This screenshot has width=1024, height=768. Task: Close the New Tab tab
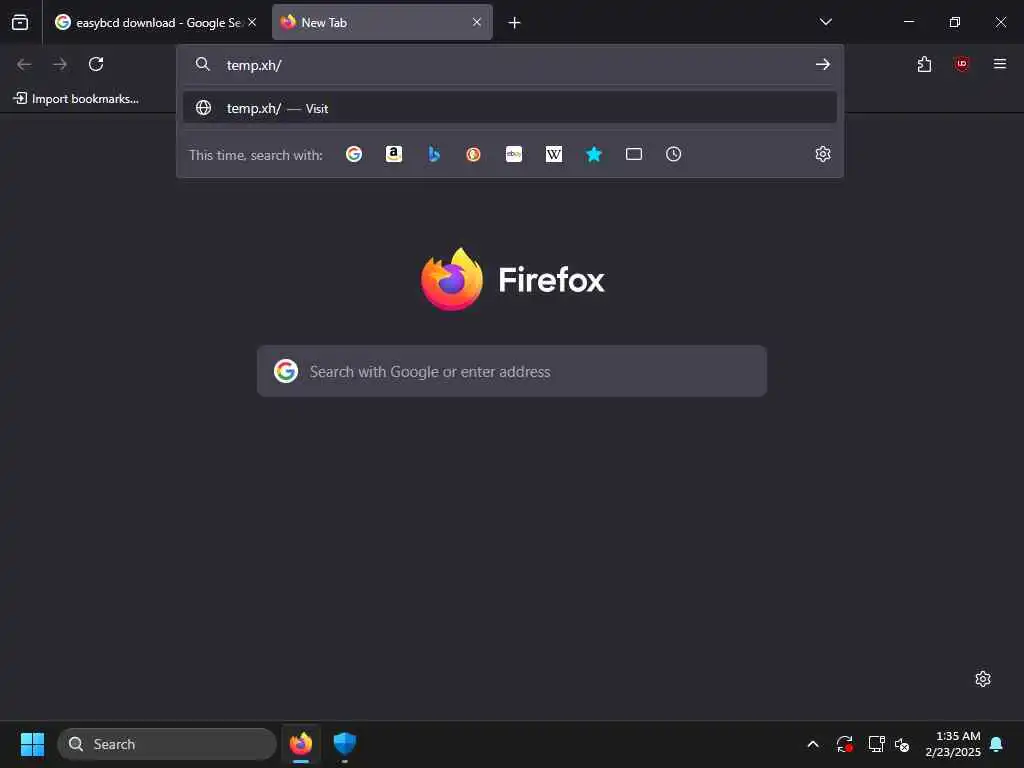tap(477, 22)
